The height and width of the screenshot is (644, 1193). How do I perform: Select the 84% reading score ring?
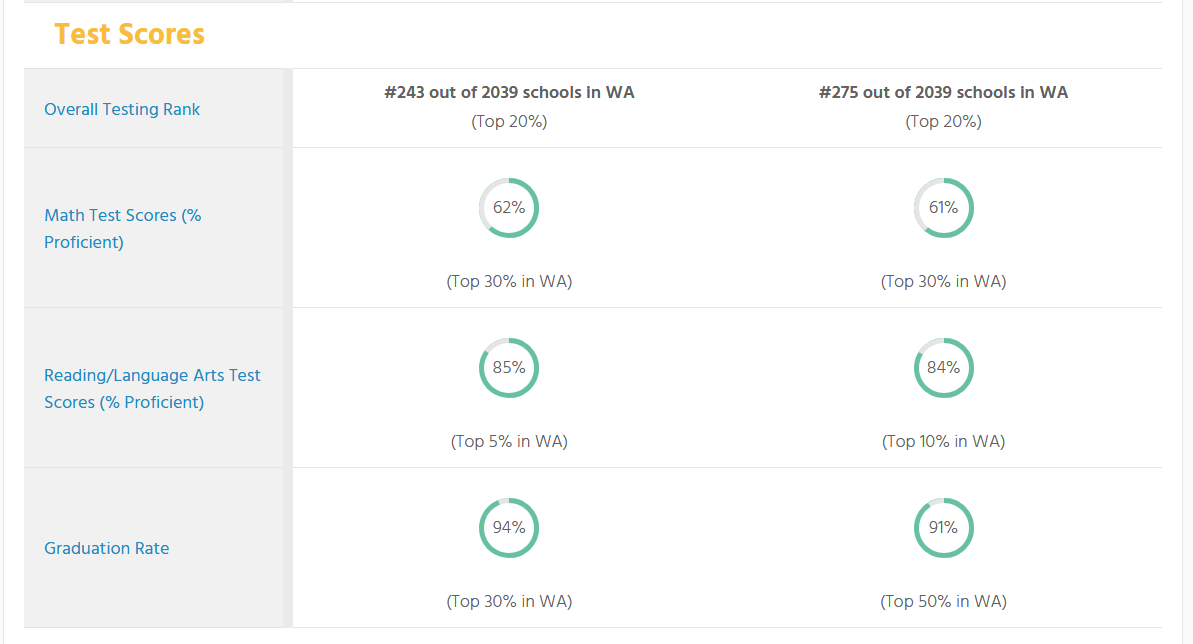coord(943,368)
